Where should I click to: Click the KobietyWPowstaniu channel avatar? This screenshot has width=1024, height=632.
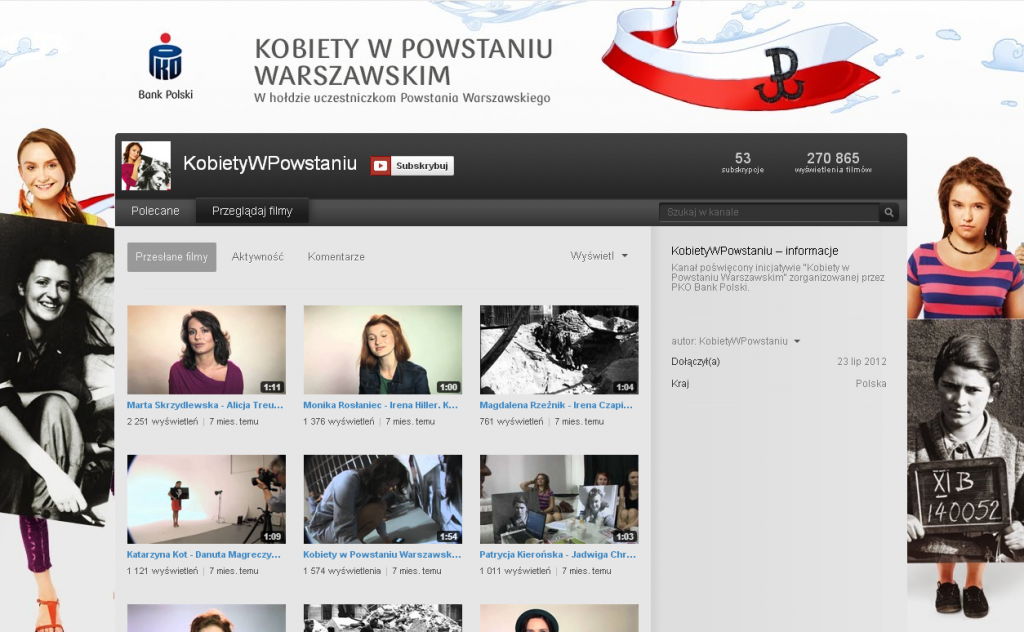[x=146, y=166]
